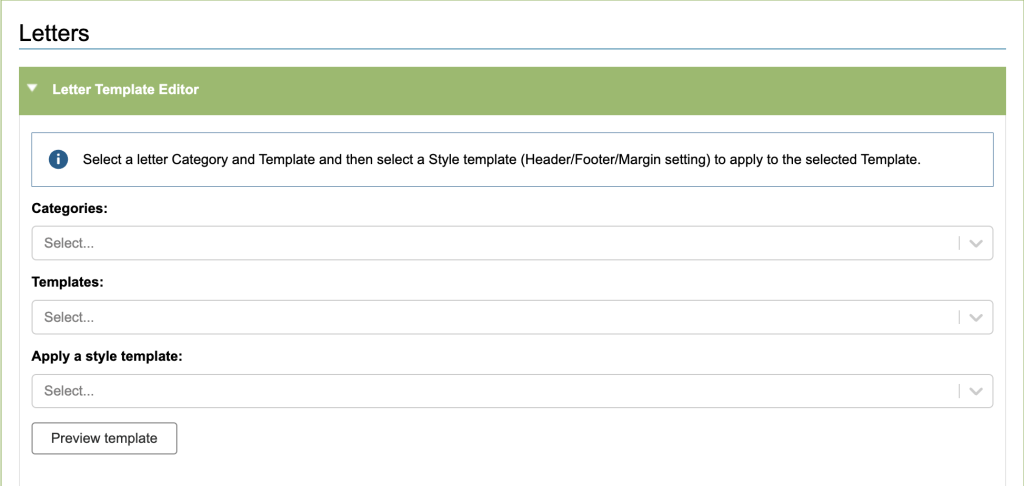
Task: Click the empty area of the green header bar
Action: tap(600, 90)
